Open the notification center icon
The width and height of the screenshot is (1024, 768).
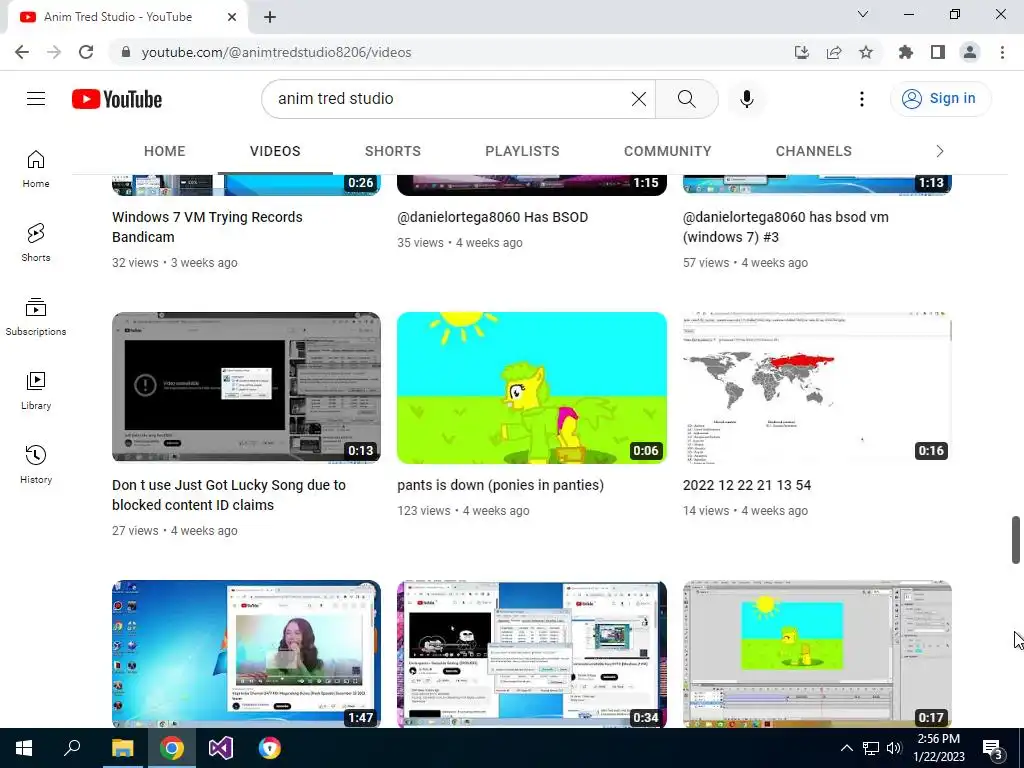click(993, 749)
